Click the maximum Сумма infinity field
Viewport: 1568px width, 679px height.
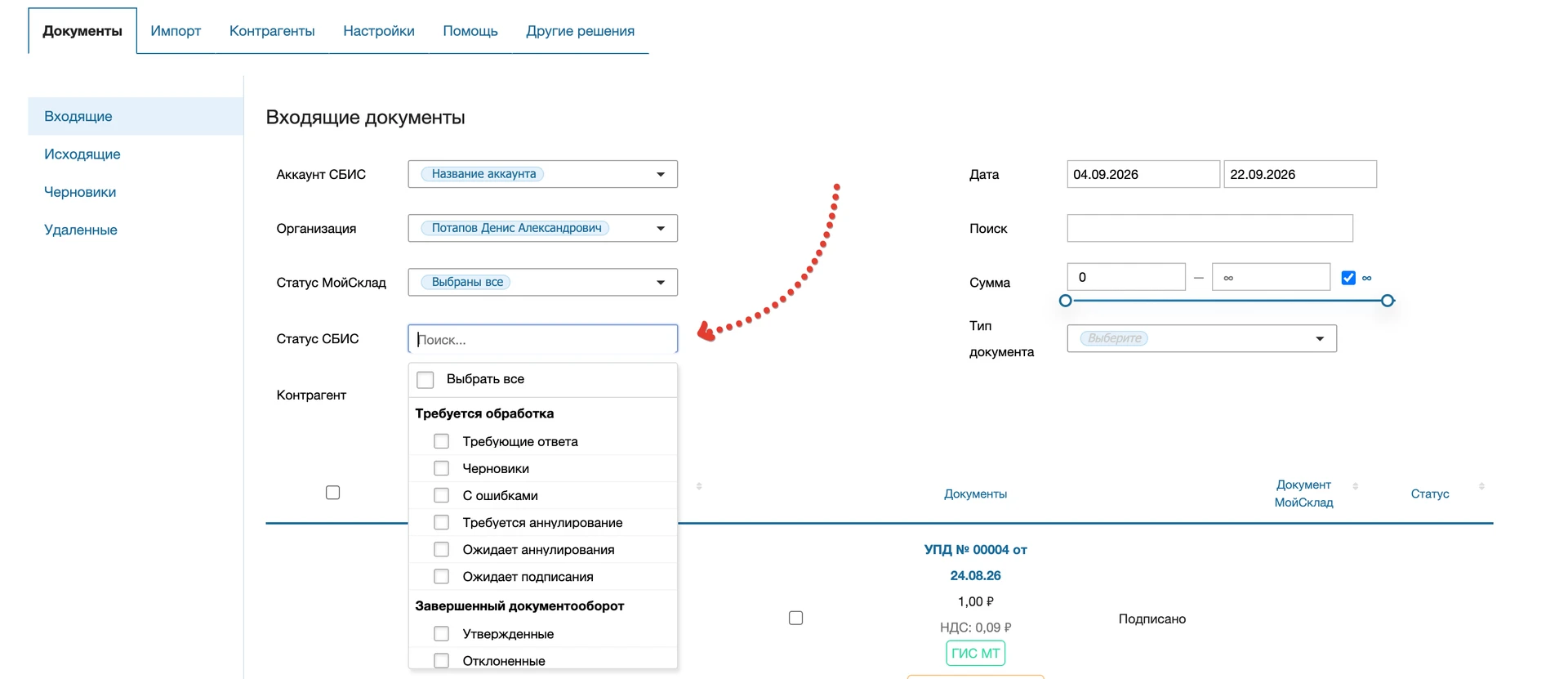tap(1272, 277)
